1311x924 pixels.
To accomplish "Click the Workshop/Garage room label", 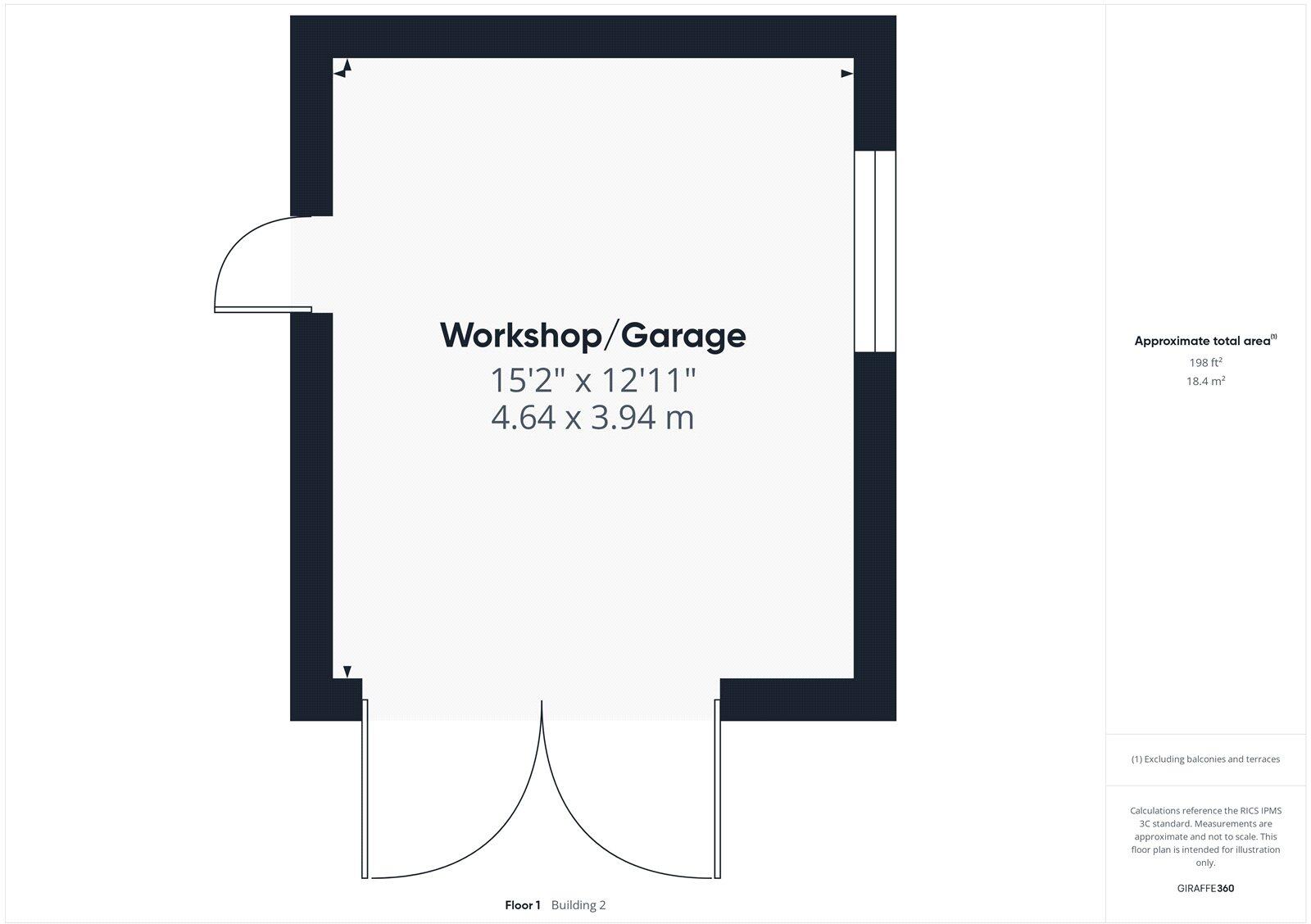I will (x=593, y=336).
